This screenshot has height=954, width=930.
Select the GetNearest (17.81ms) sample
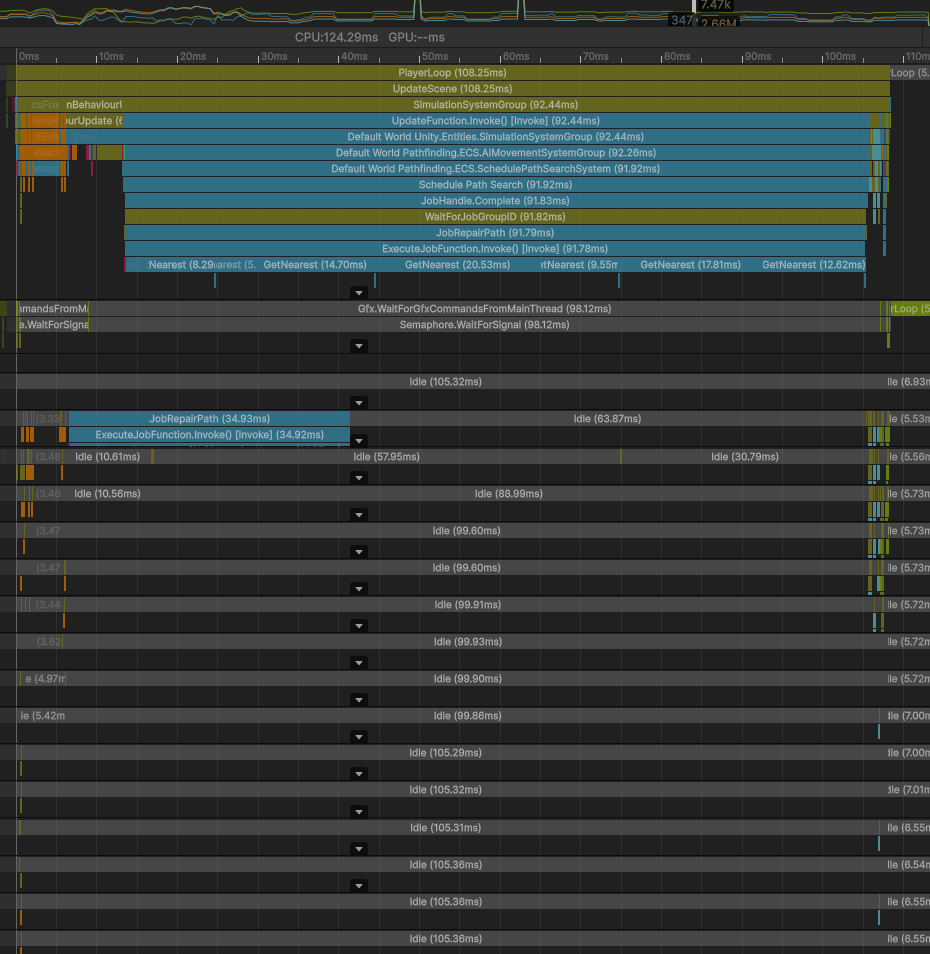(689, 265)
